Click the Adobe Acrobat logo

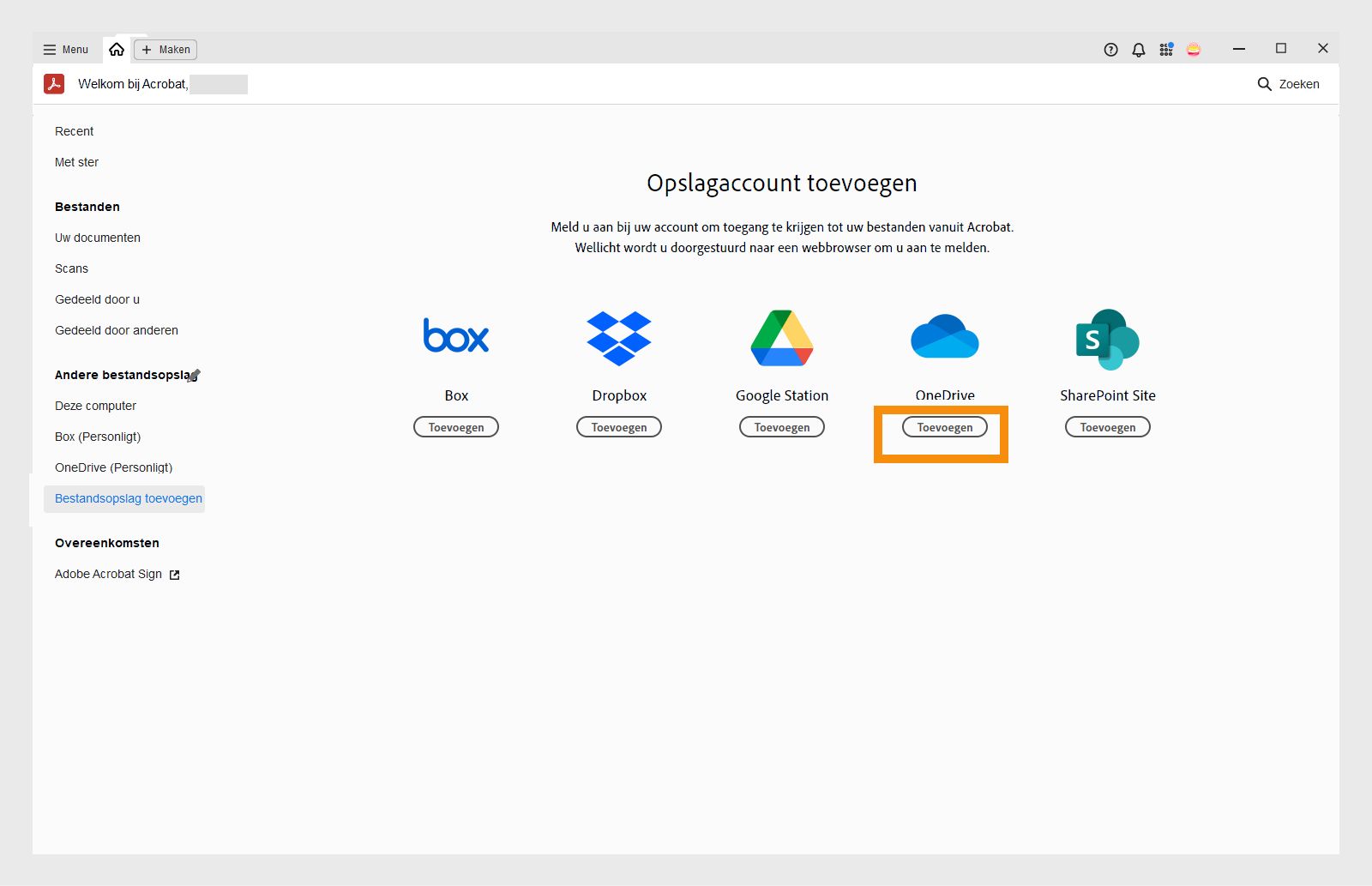[x=54, y=84]
